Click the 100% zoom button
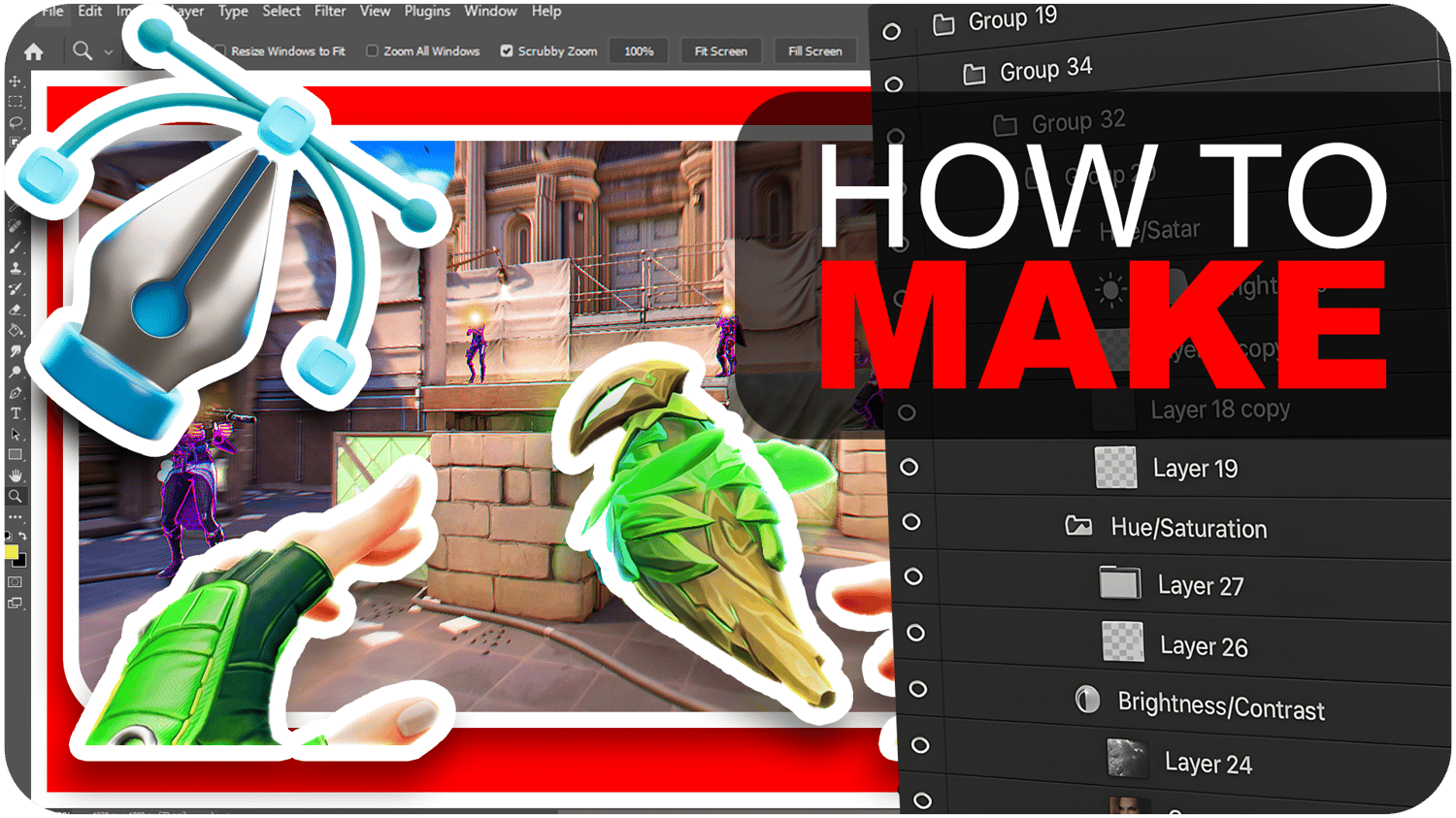This screenshot has height=818, width=1456. tap(639, 51)
